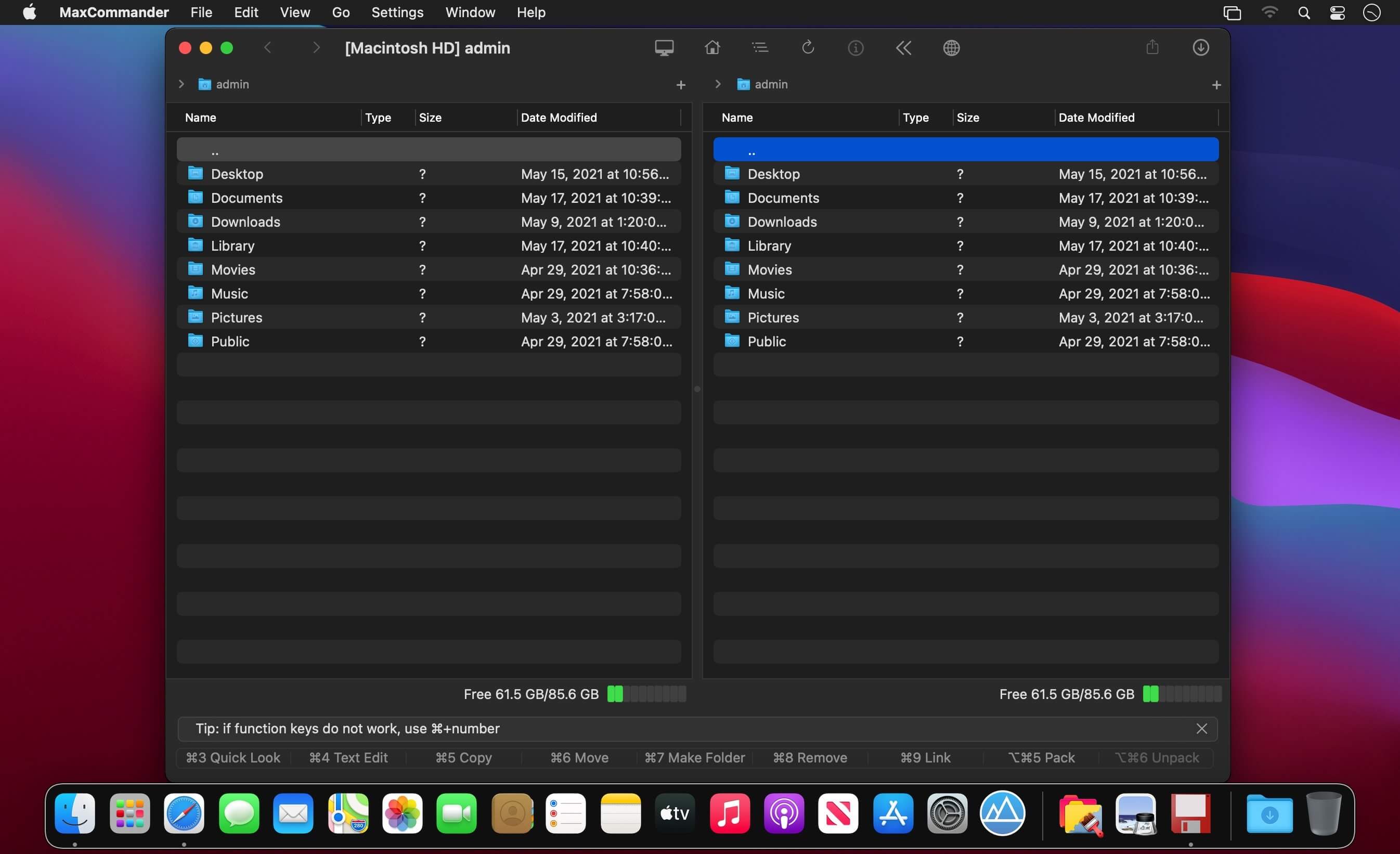Expand the right panel admin path chevron
Screen dimensions: 1400x854
[718, 84]
